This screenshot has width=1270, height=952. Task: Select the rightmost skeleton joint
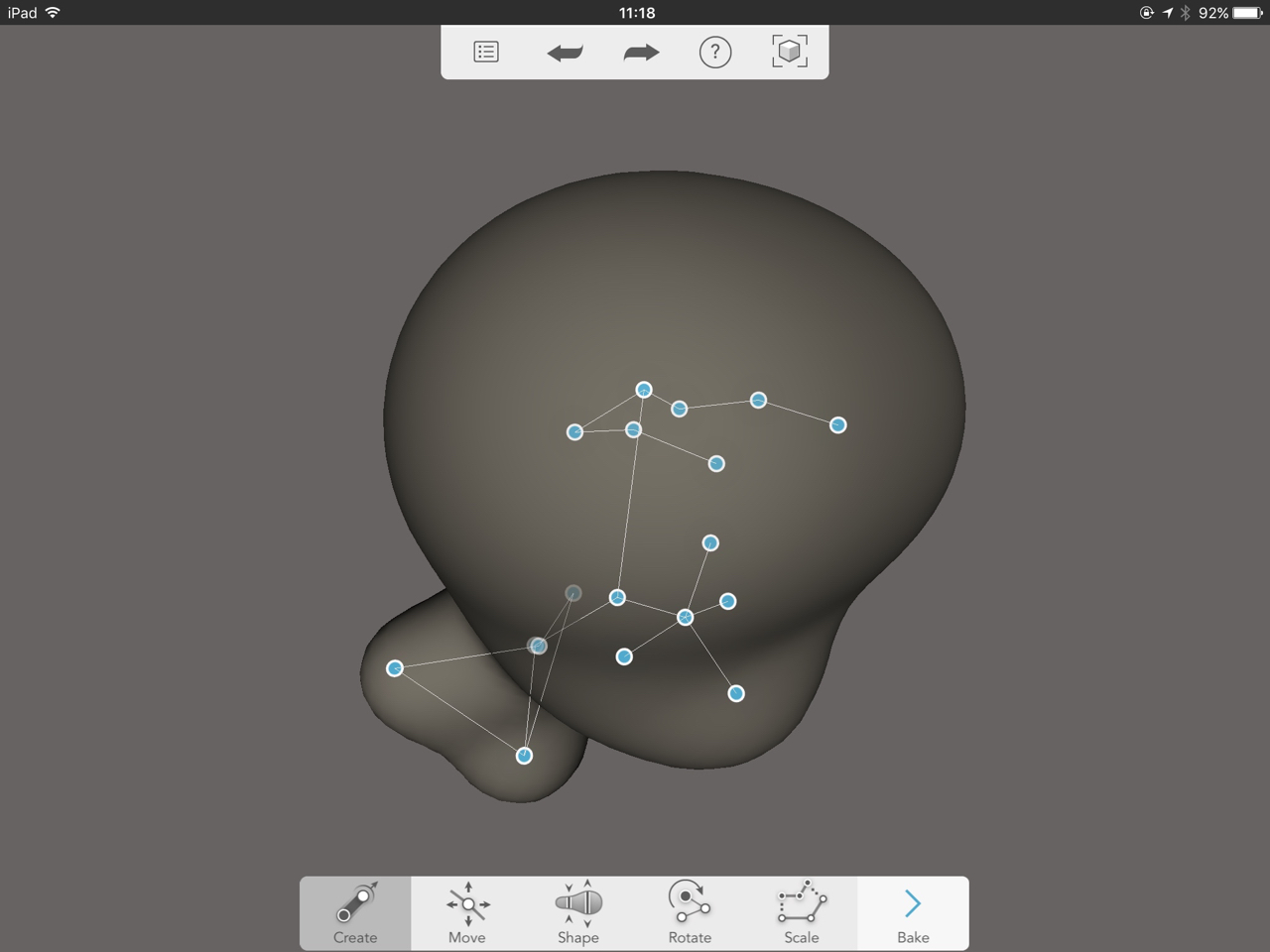point(838,425)
